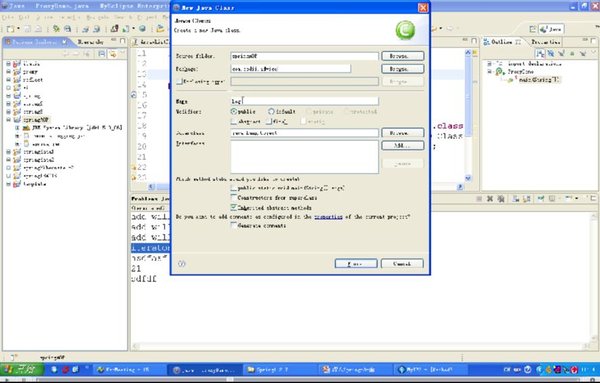Viewport: 600px width, 383px height.
Task: Click the open folder icon in main toolbar
Action: 160,29
